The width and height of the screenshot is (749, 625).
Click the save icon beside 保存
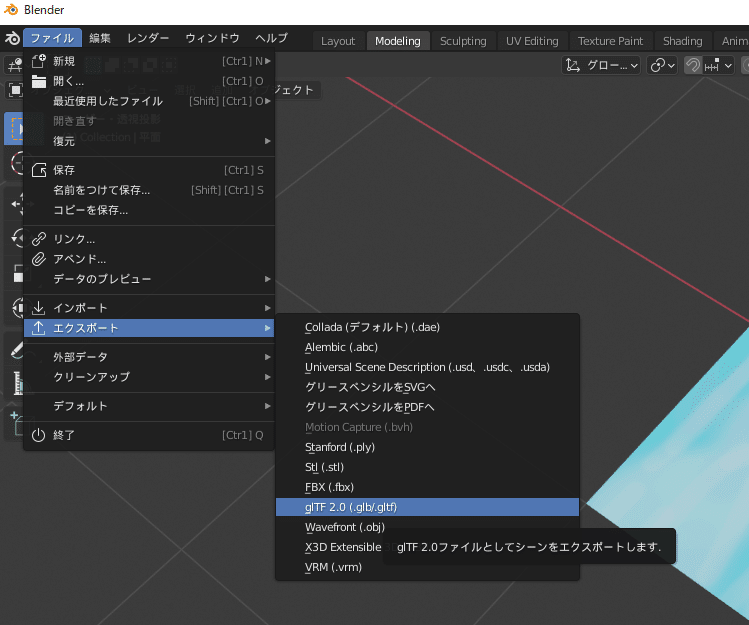click(x=39, y=170)
